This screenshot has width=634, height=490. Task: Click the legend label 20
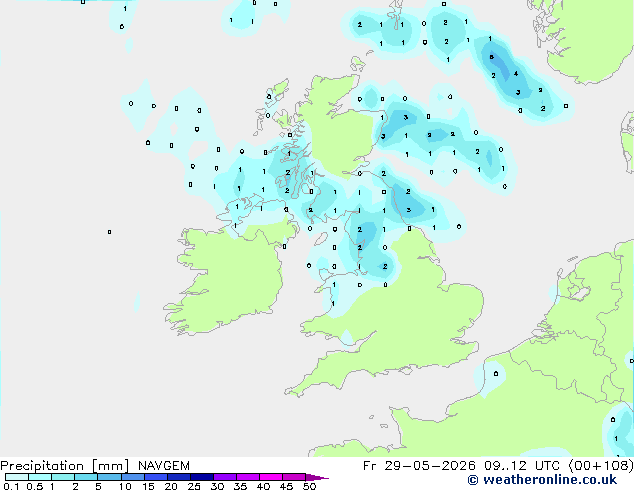pos(171,486)
